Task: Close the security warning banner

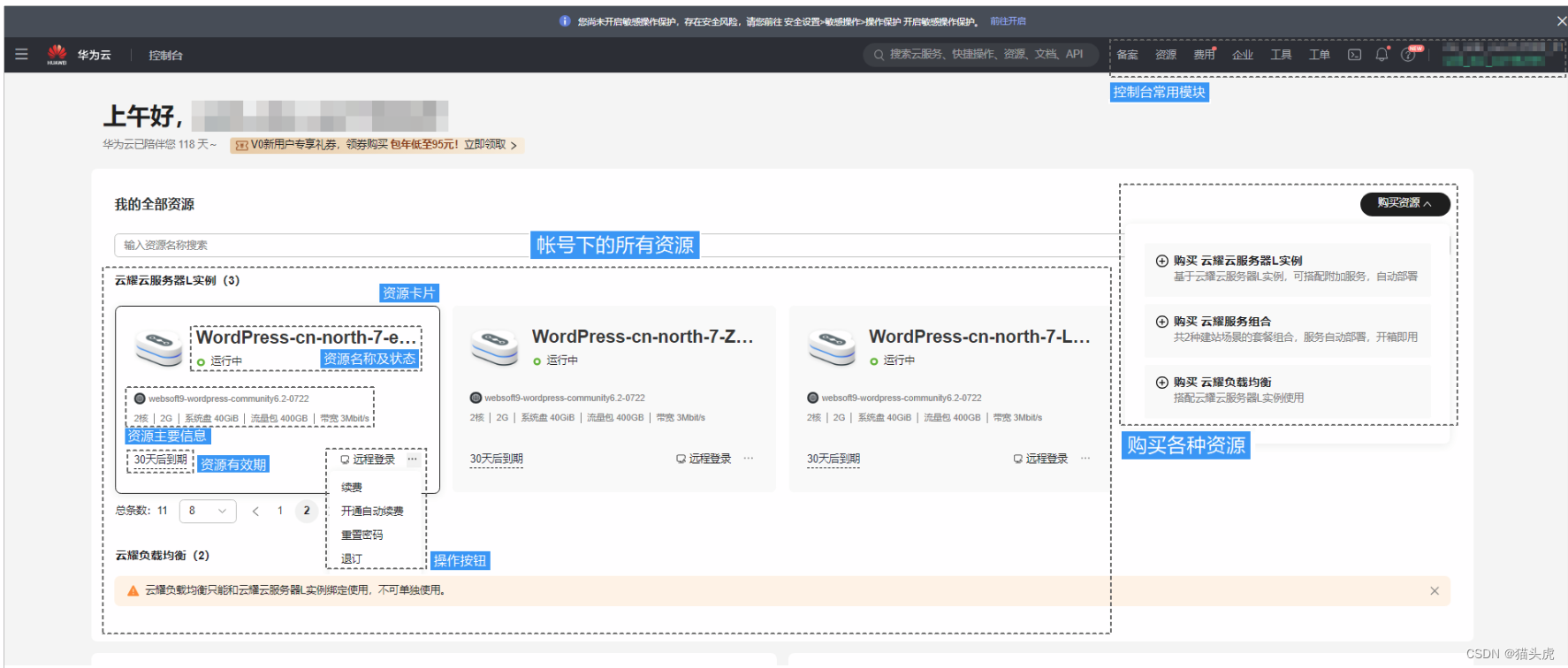Action: coord(1562,21)
